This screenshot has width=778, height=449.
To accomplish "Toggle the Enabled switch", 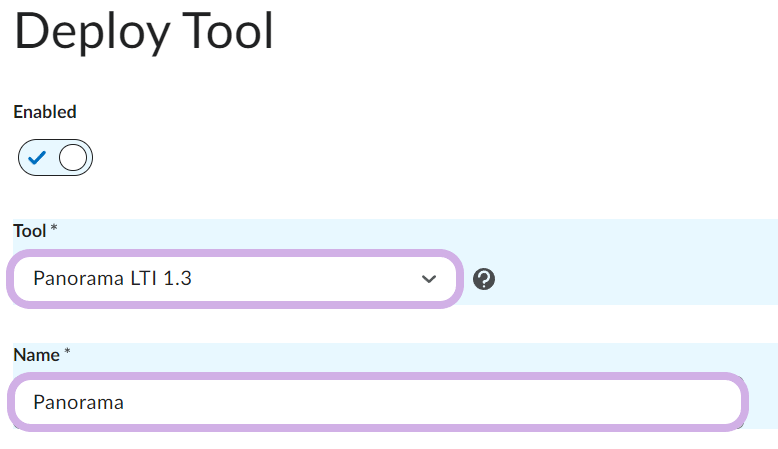I will point(55,158).
